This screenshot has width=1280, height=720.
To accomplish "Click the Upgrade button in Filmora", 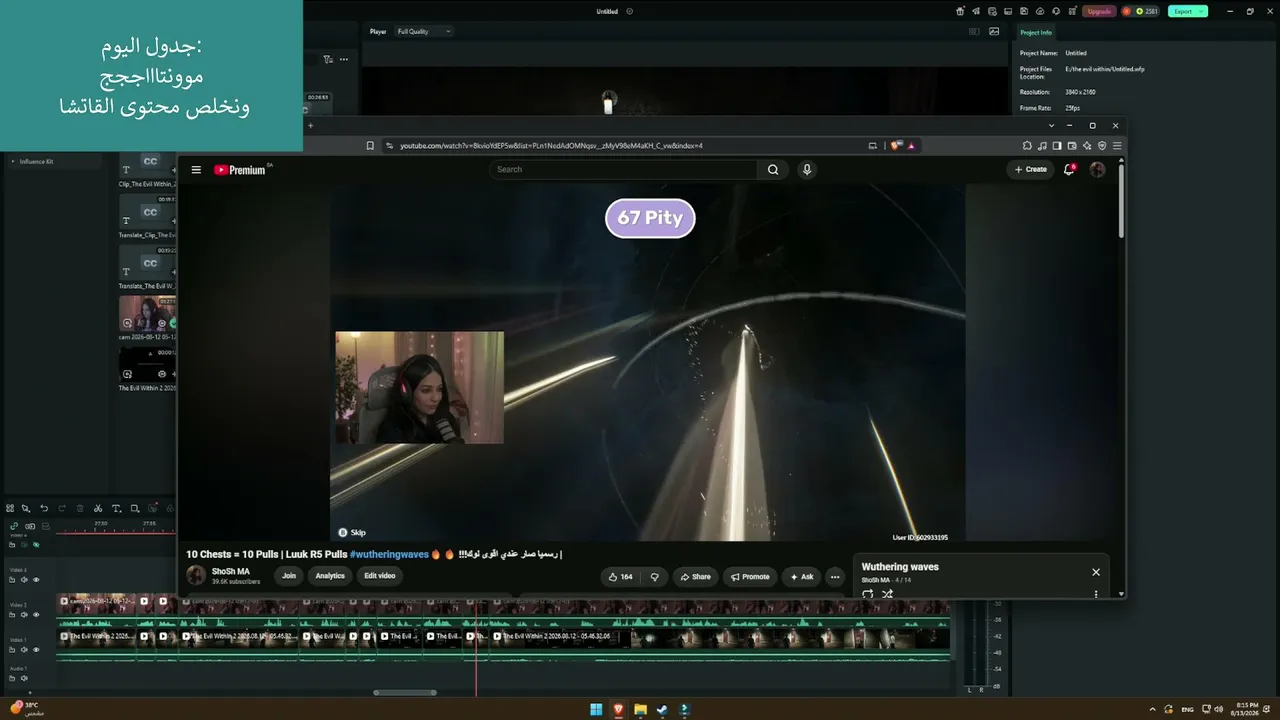I will point(1099,11).
